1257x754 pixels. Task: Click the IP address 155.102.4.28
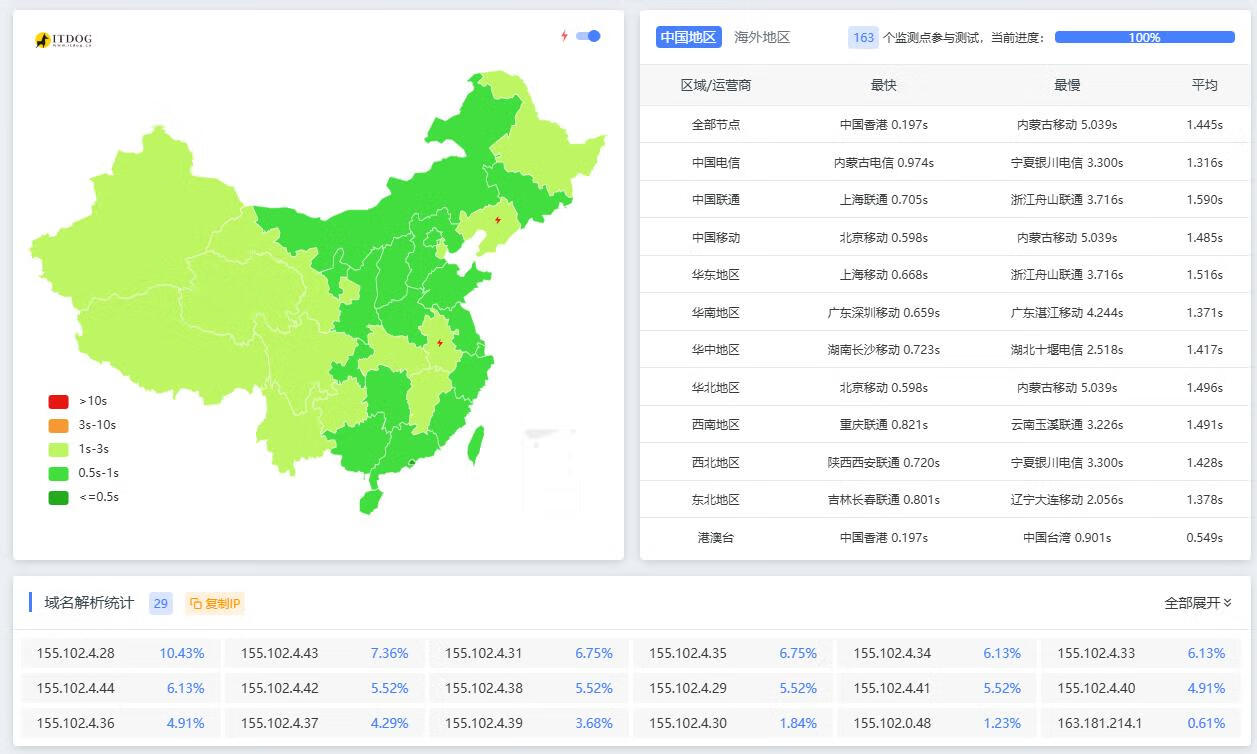pyautogui.click(x=76, y=653)
